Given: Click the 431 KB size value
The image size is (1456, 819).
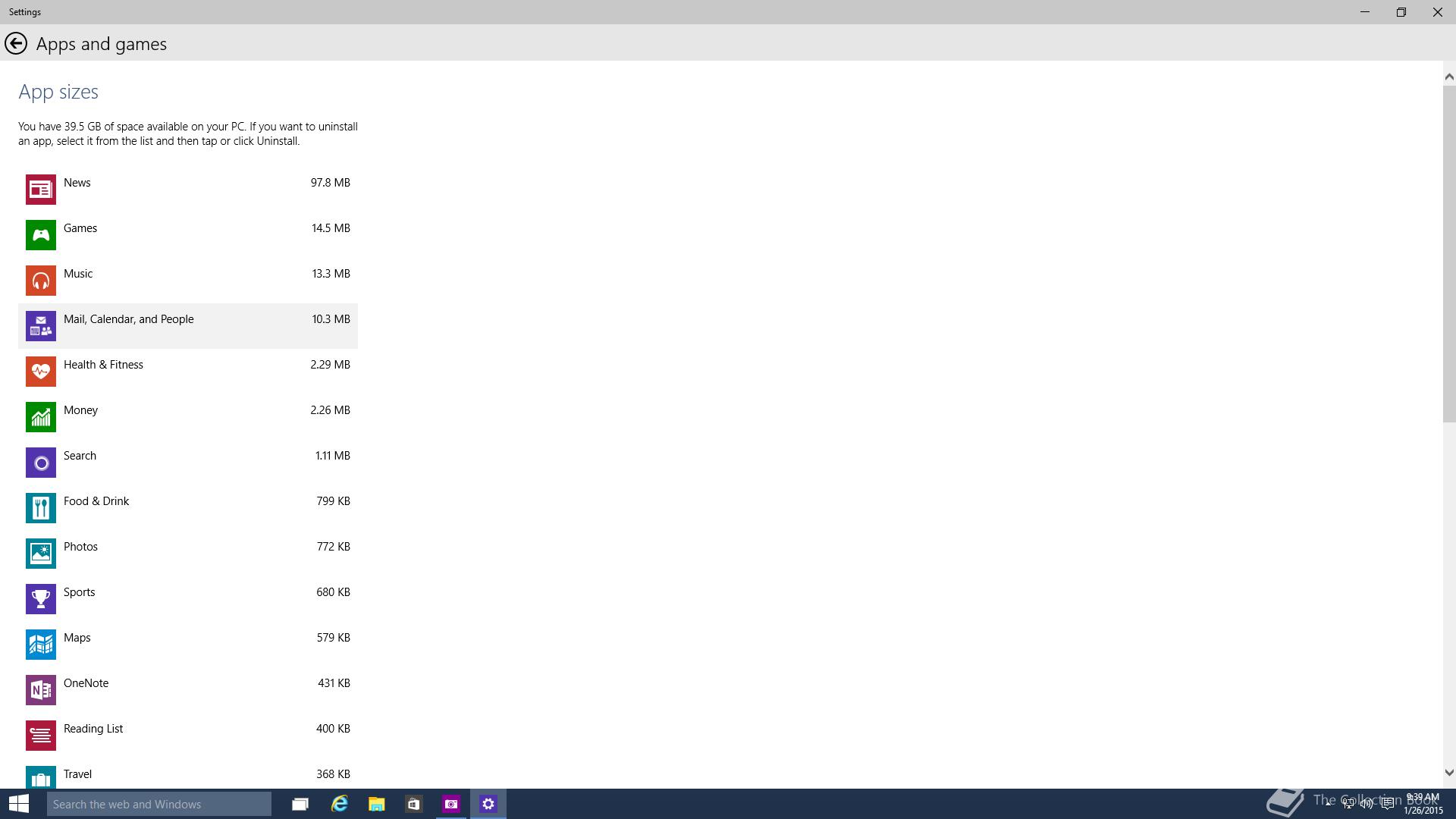Looking at the screenshot, I should (334, 683).
